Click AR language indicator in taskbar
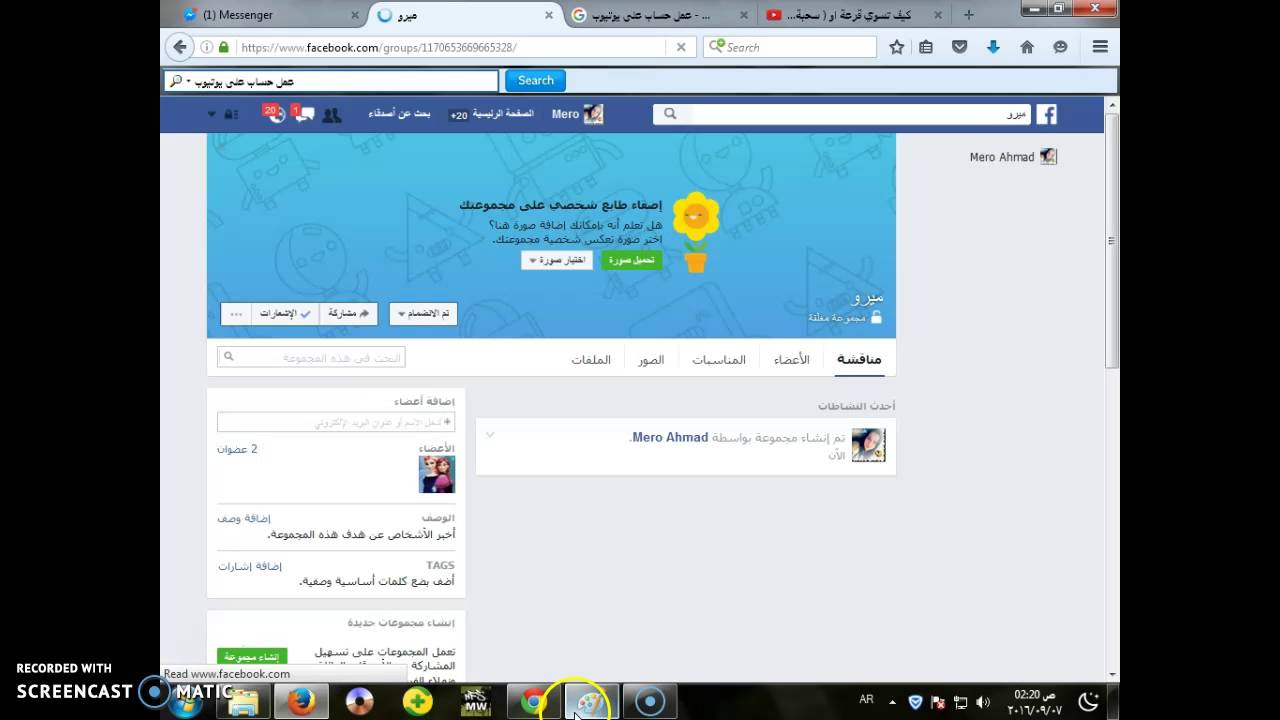 [x=867, y=700]
